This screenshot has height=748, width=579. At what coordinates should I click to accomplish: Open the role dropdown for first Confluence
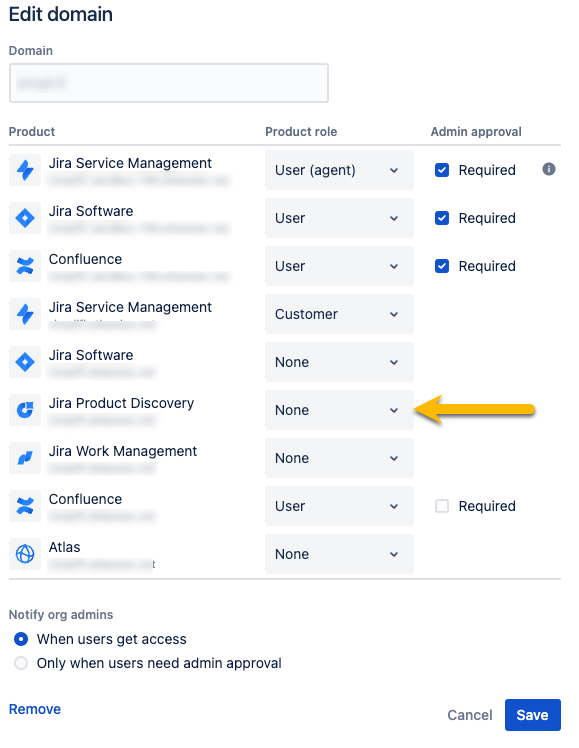339,266
